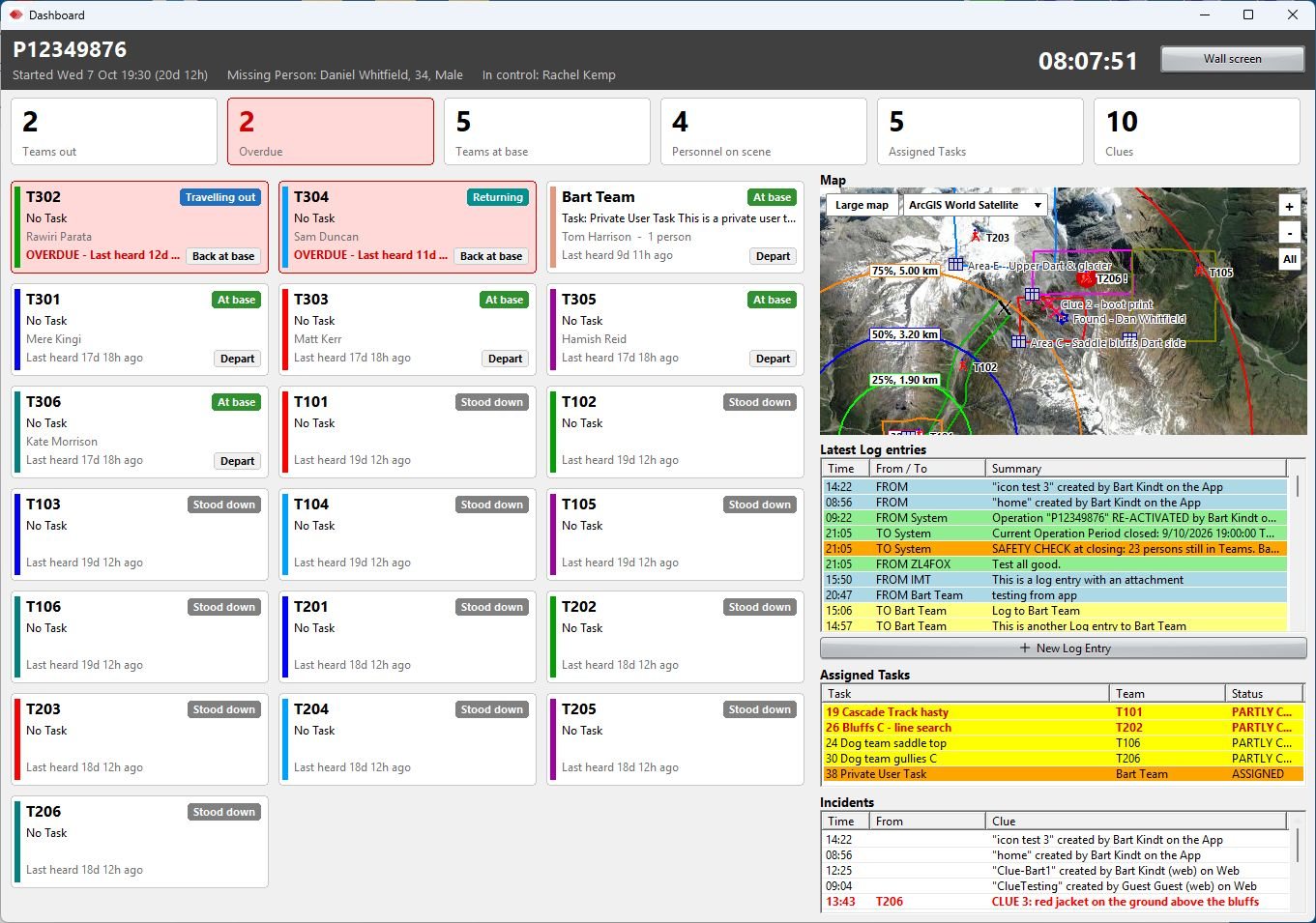The image size is (1316, 923).
Task: Click the black X marker on the map
Action: pyautogui.click(x=1005, y=307)
